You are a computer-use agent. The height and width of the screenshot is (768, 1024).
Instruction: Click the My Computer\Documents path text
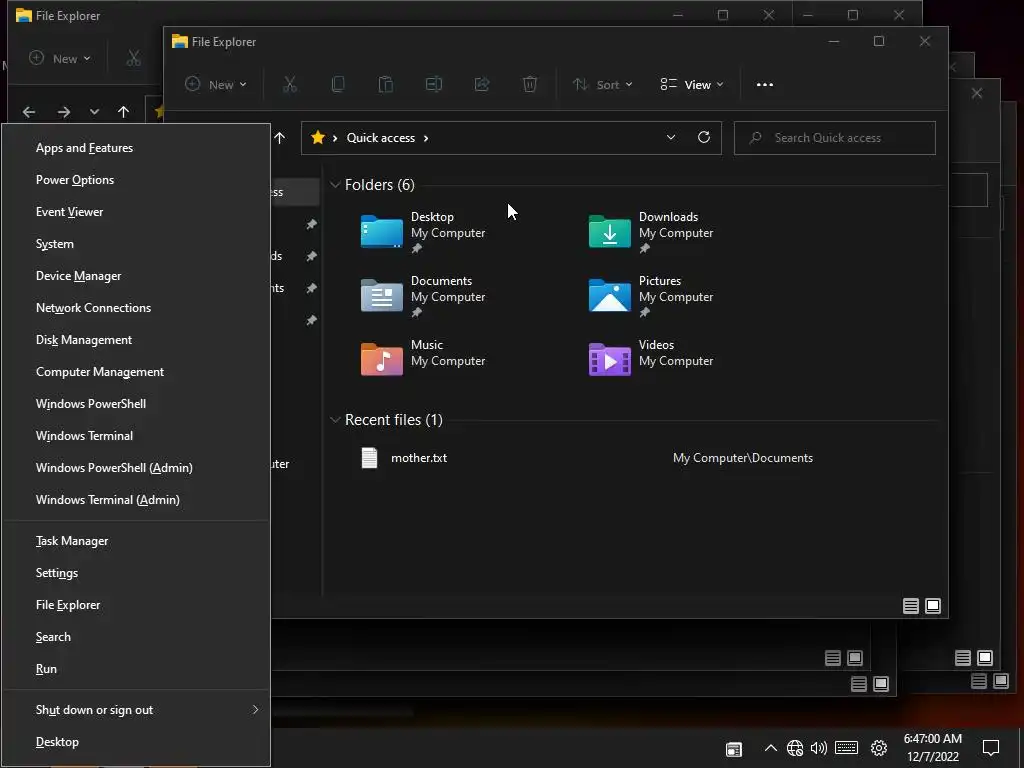tap(743, 458)
